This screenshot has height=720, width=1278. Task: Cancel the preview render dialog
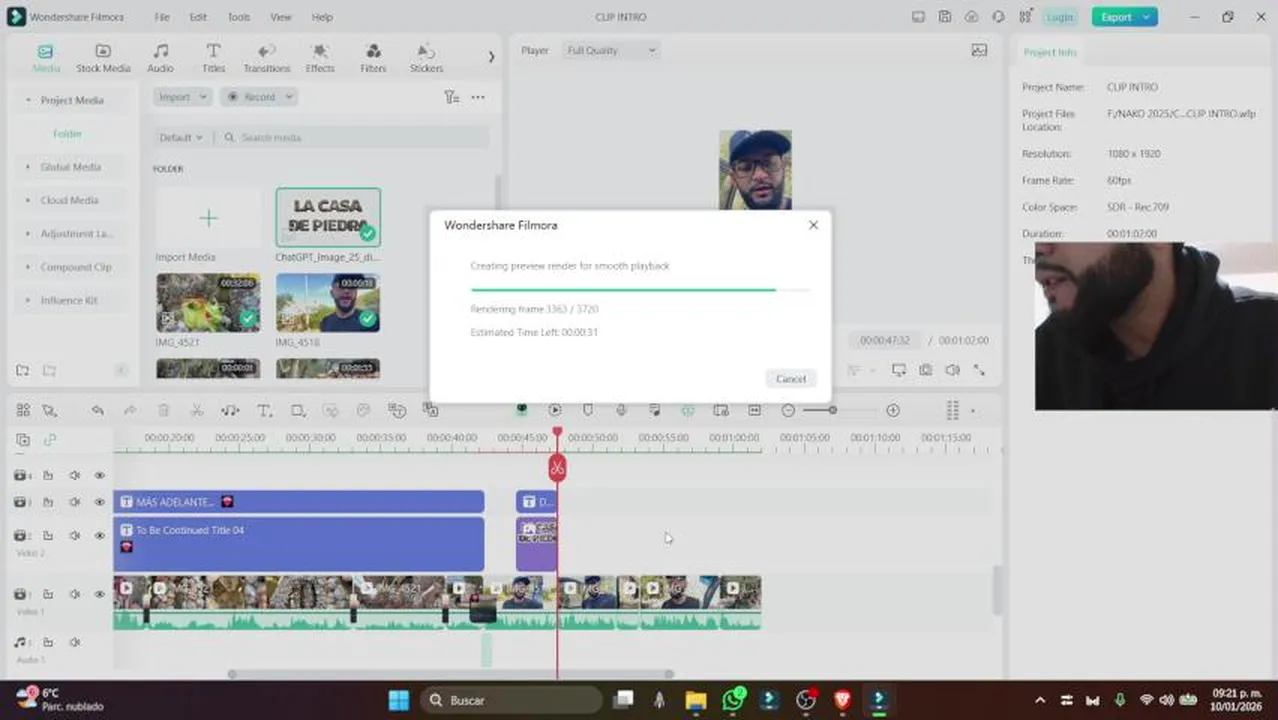click(790, 379)
